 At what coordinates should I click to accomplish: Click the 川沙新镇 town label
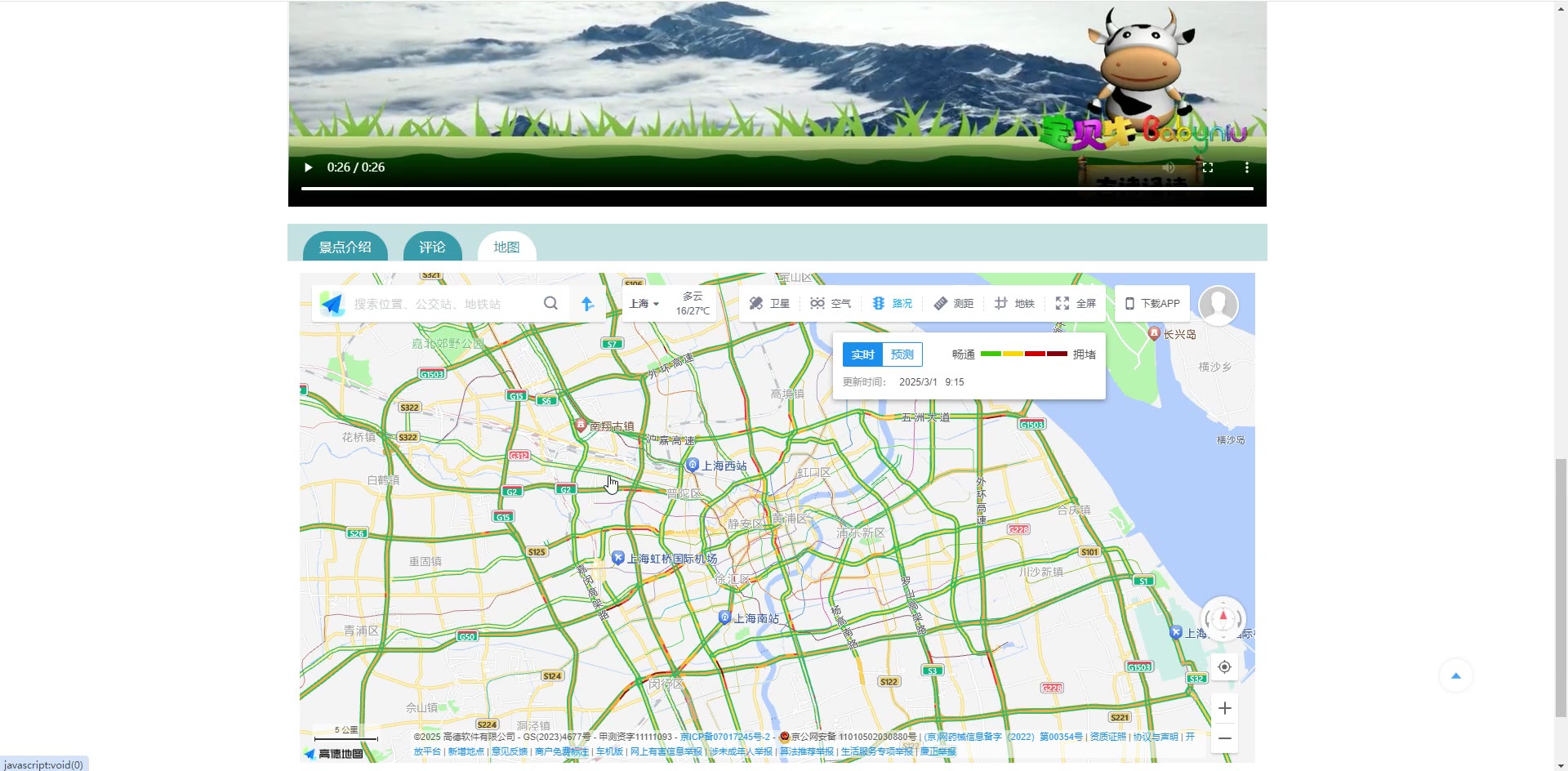(x=1040, y=572)
